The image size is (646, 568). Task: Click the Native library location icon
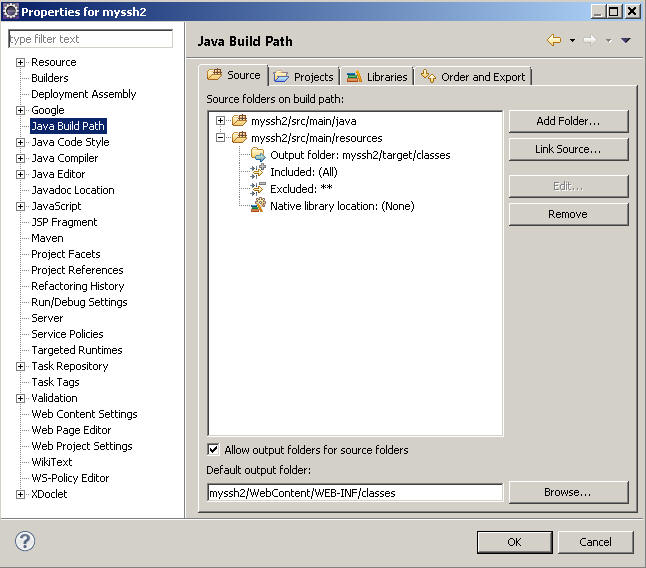[x=258, y=205]
